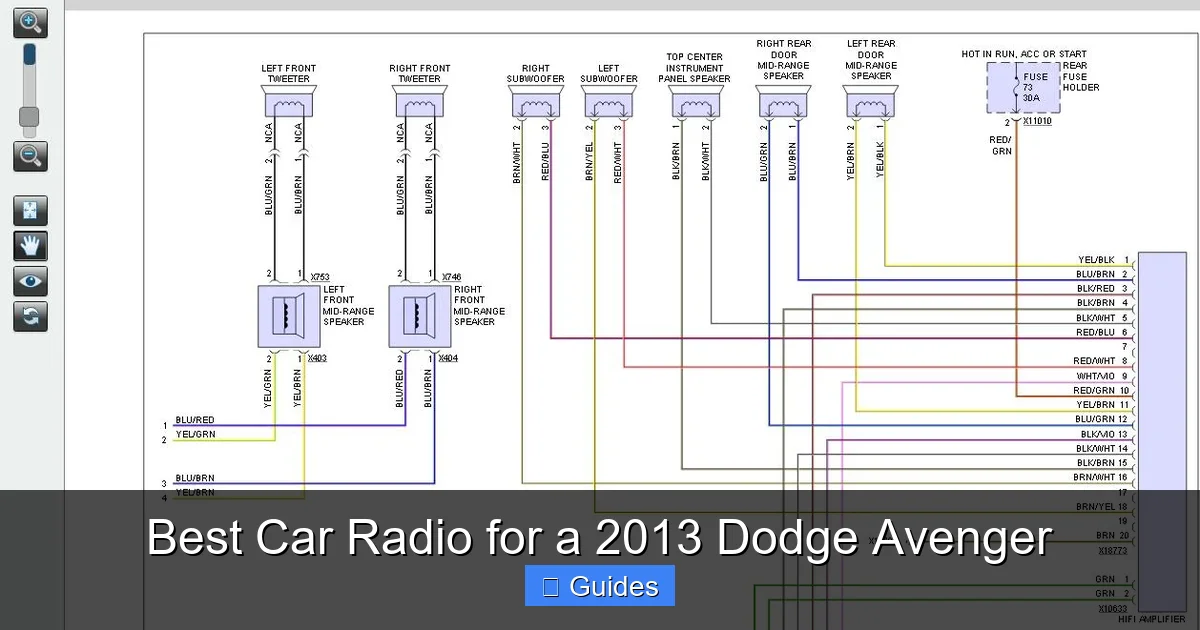Click the refresh diagram icon
1200x630 pixels.
click(x=30, y=317)
